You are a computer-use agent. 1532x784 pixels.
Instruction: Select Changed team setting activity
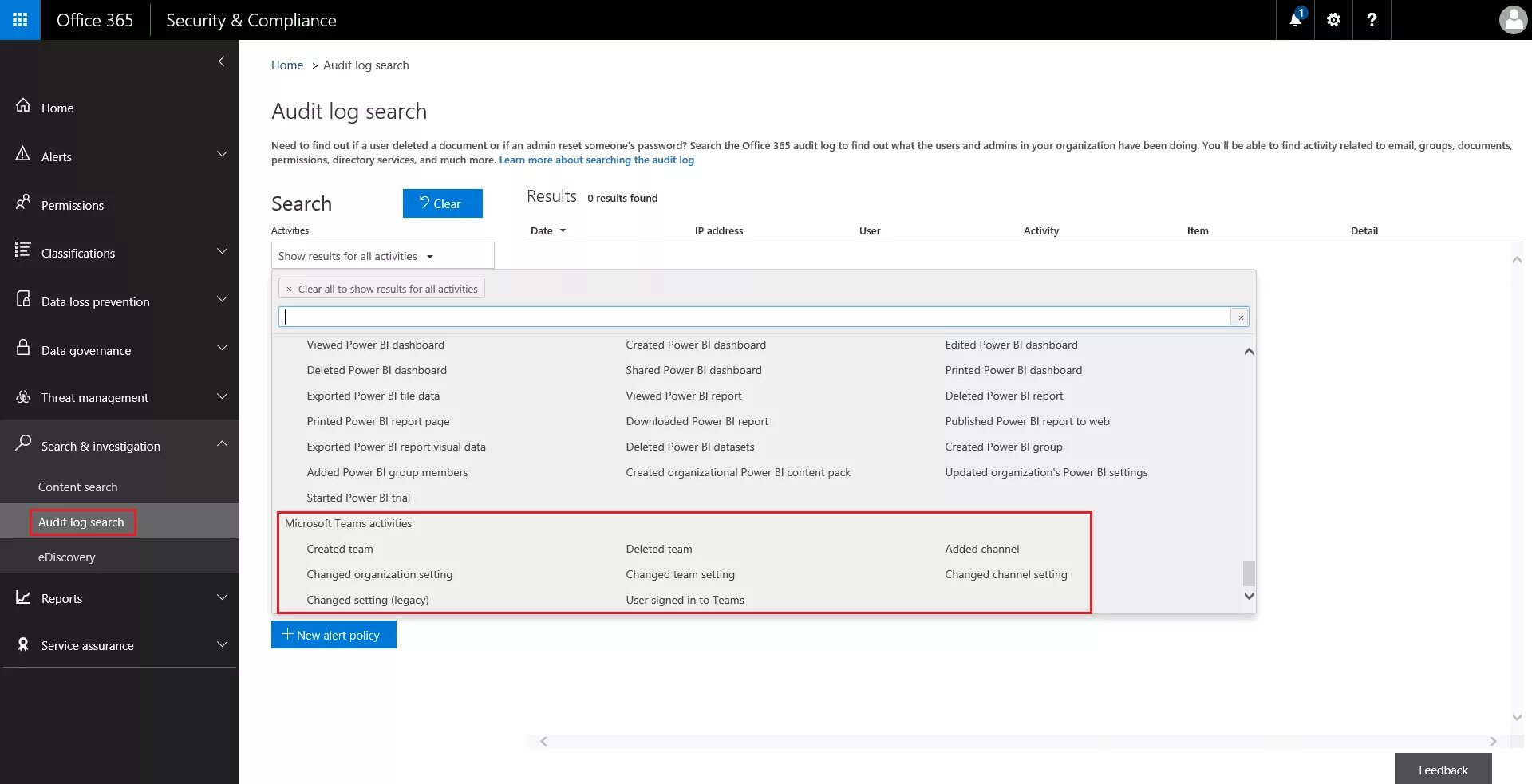click(681, 574)
